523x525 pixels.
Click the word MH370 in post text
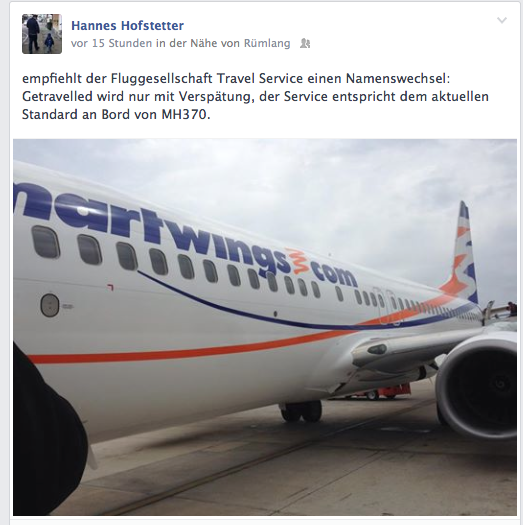(x=186, y=115)
